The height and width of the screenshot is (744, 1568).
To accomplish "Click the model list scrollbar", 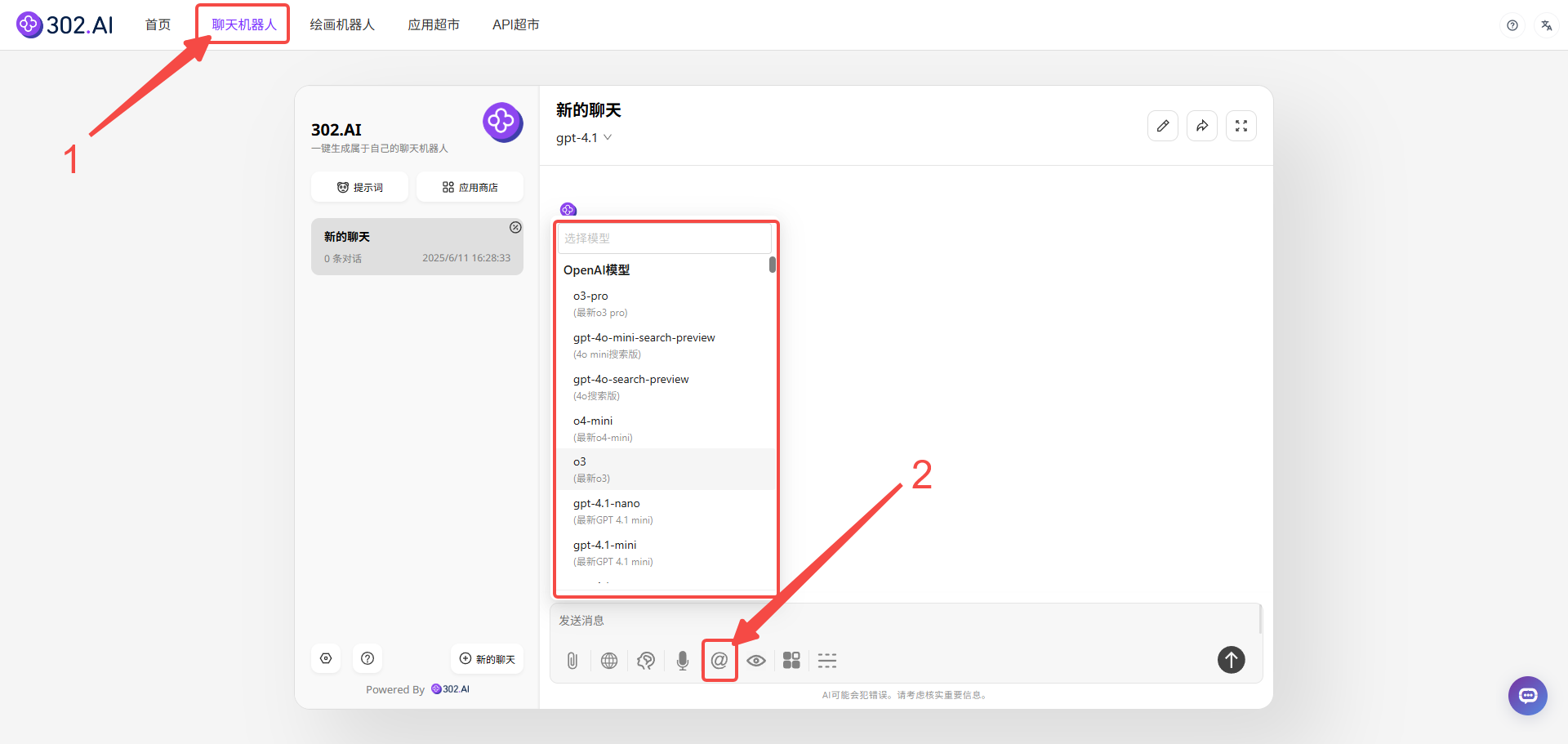I will (x=772, y=265).
